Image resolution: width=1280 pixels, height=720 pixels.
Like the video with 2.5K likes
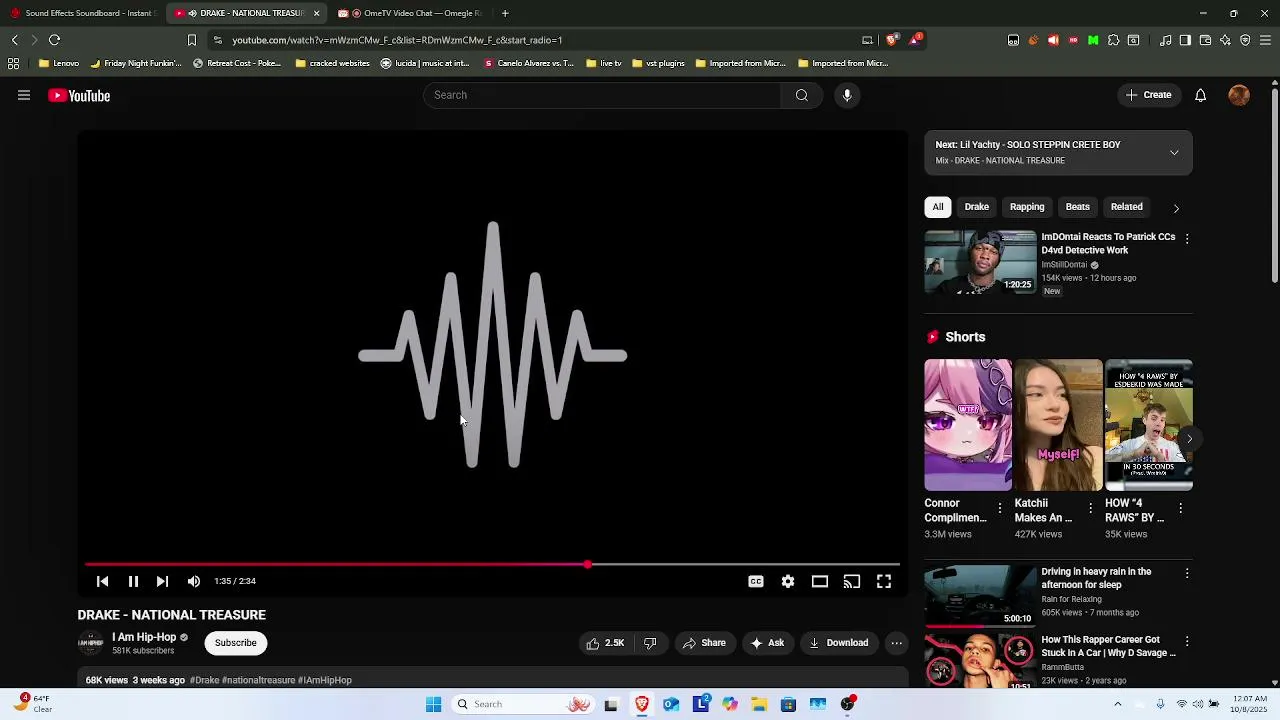pos(605,643)
